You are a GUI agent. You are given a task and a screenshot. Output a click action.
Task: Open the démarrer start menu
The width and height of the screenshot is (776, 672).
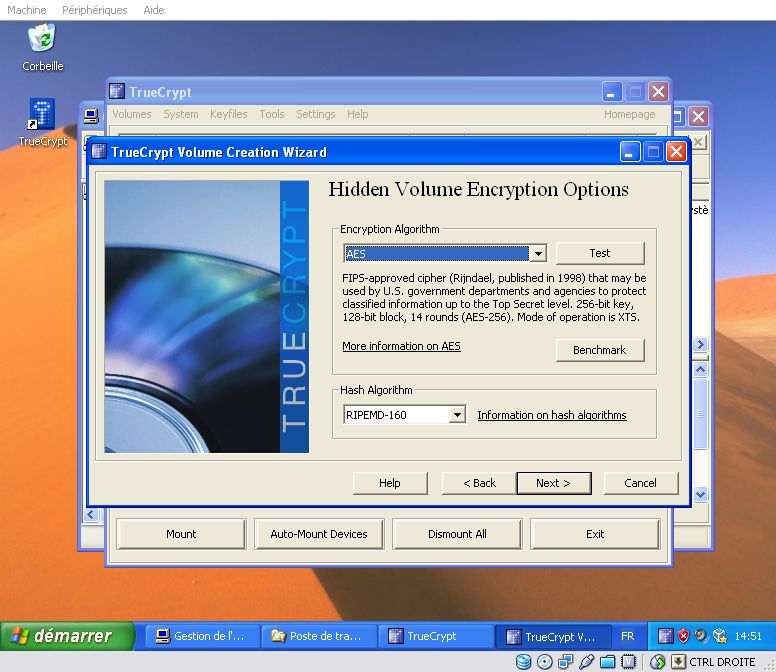point(67,636)
